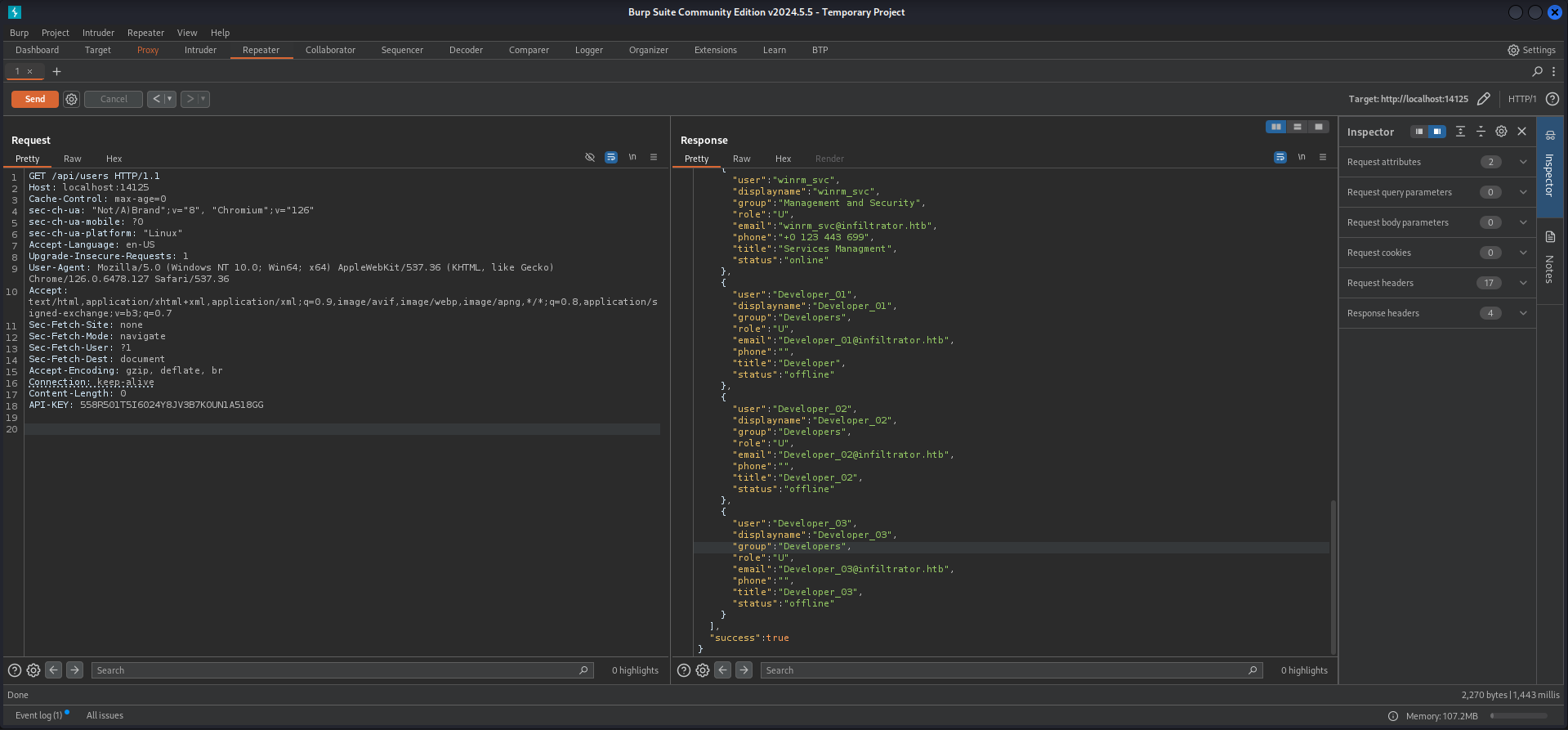Add a new Repeater tab

point(56,72)
